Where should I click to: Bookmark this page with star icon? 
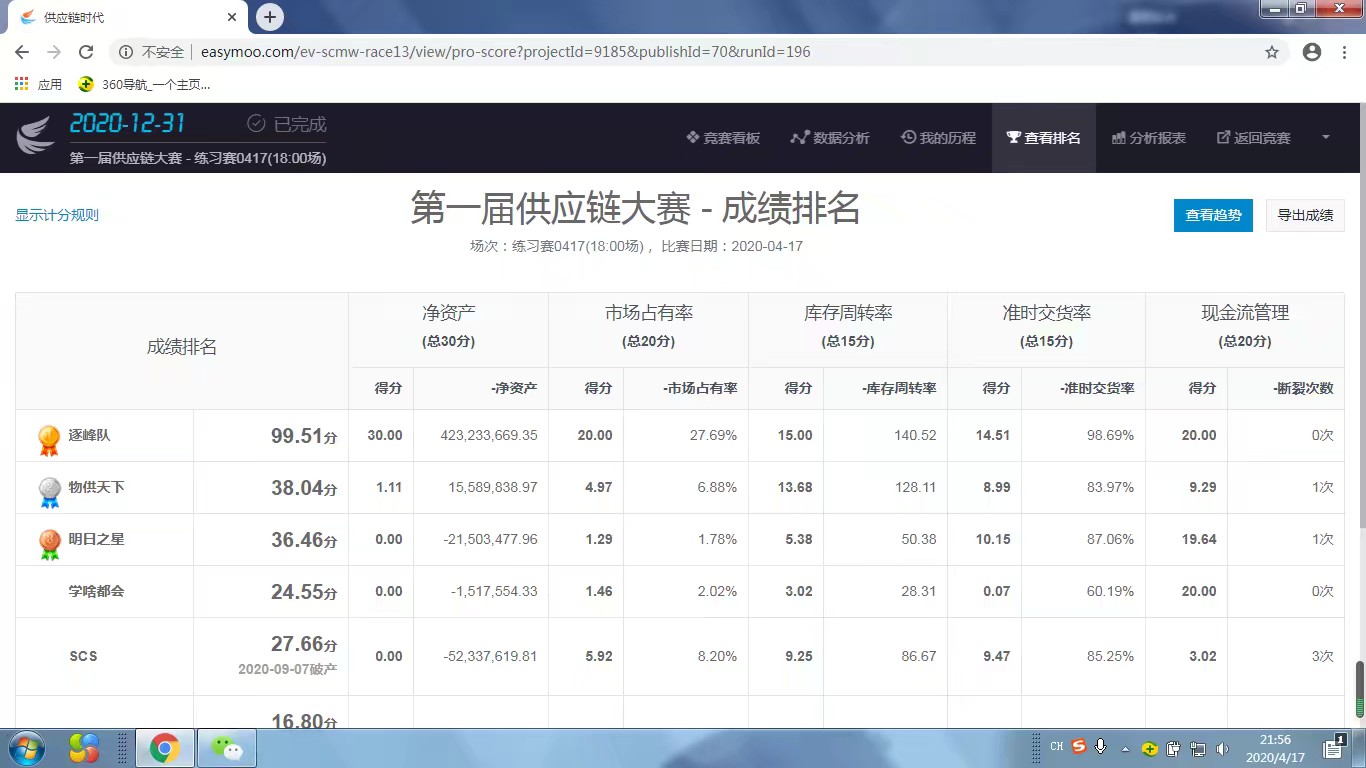[x=1272, y=52]
